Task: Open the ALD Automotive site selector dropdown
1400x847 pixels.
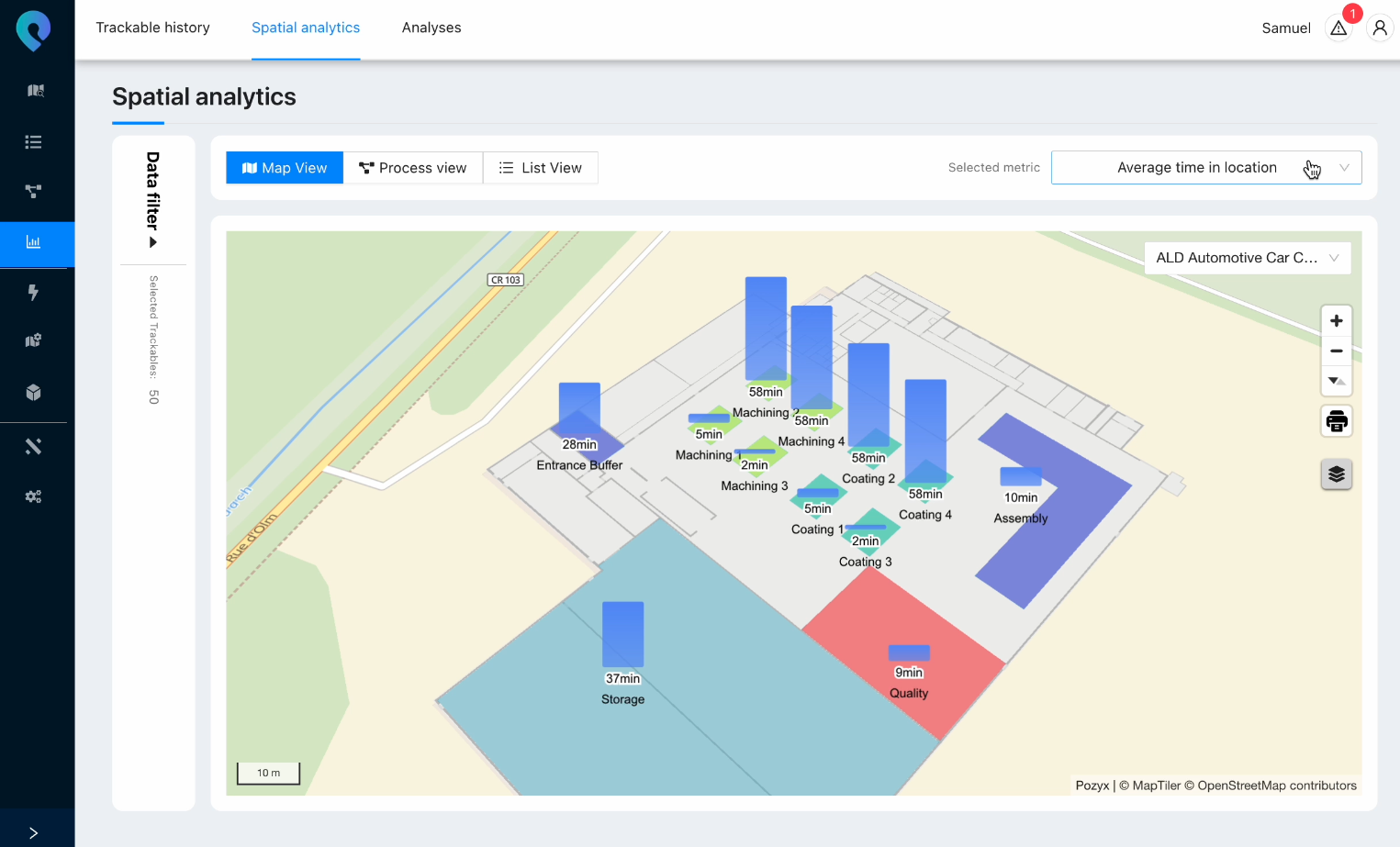Action: coord(1247,258)
